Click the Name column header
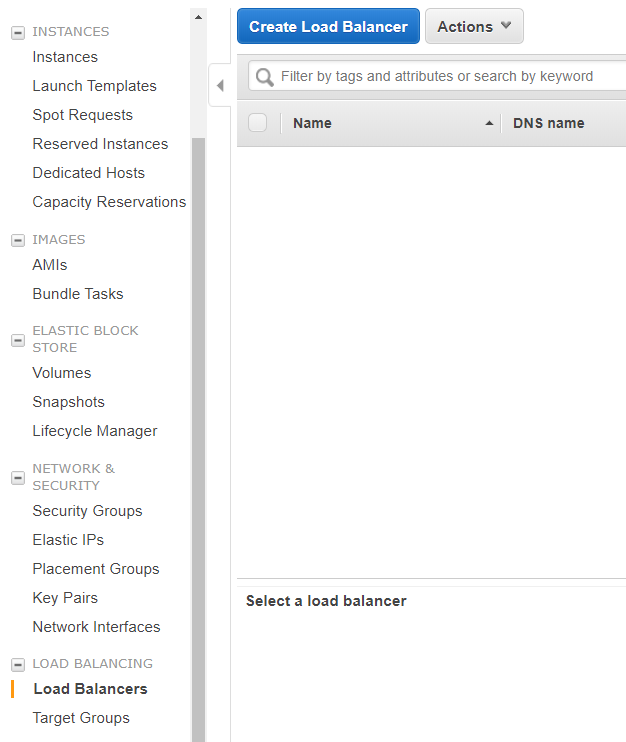The width and height of the screenshot is (626, 742). click(x=312, y=123)
